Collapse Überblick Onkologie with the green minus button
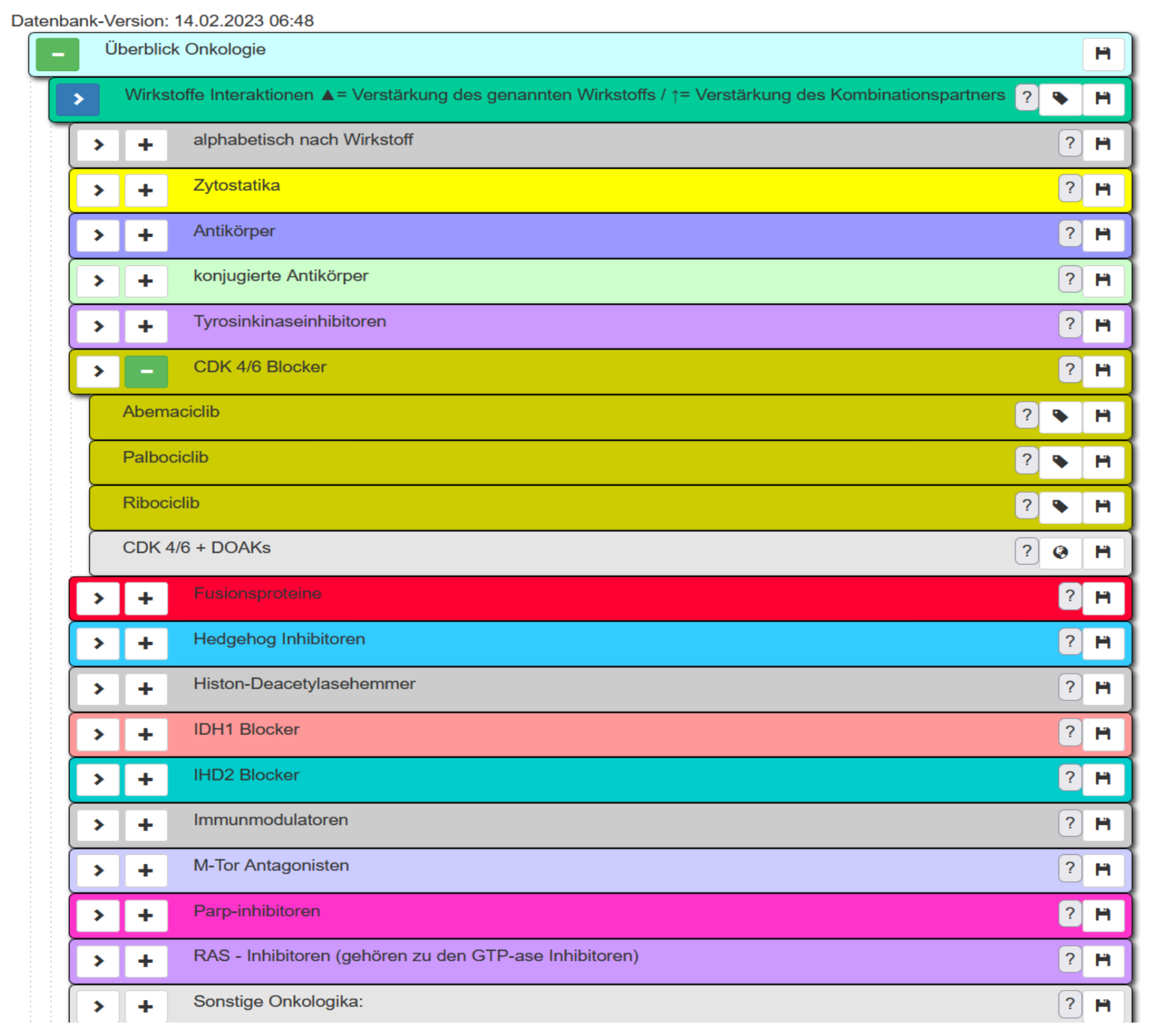1151x1036 pixels. tap(57, 55)
